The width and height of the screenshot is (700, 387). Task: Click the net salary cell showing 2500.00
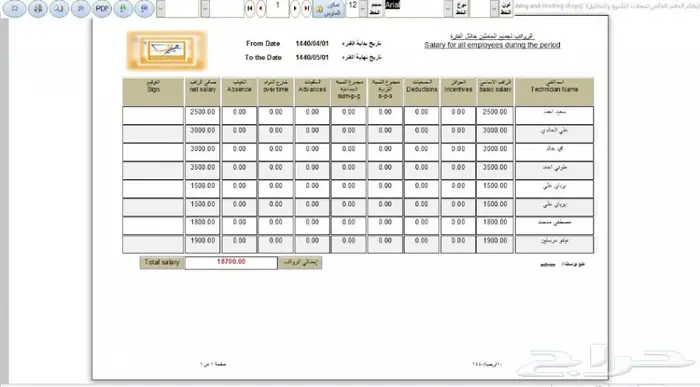[x=202, y=115]
